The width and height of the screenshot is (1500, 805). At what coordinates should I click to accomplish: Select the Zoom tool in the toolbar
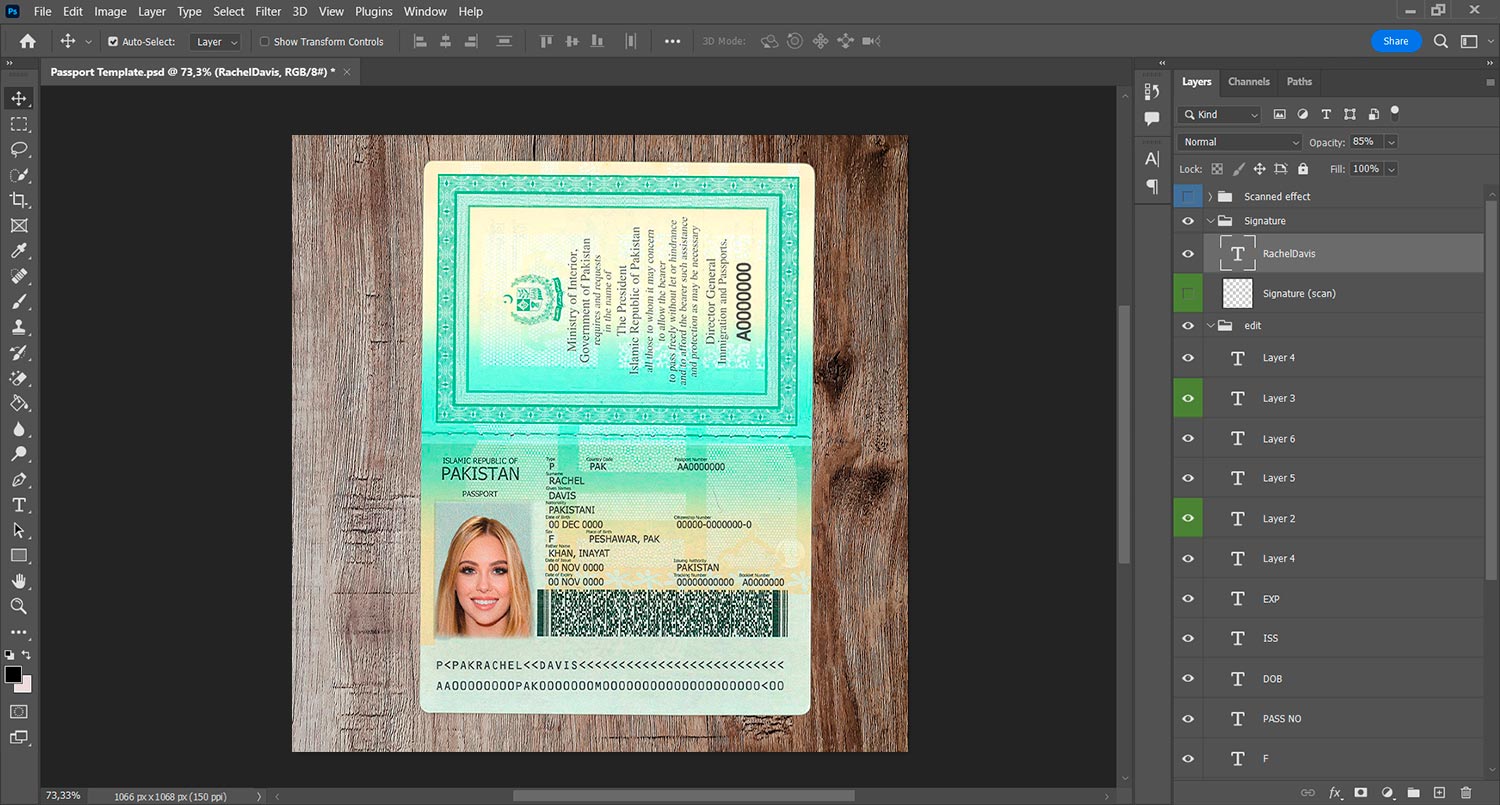pyautogui.click(x=19, y=606)
